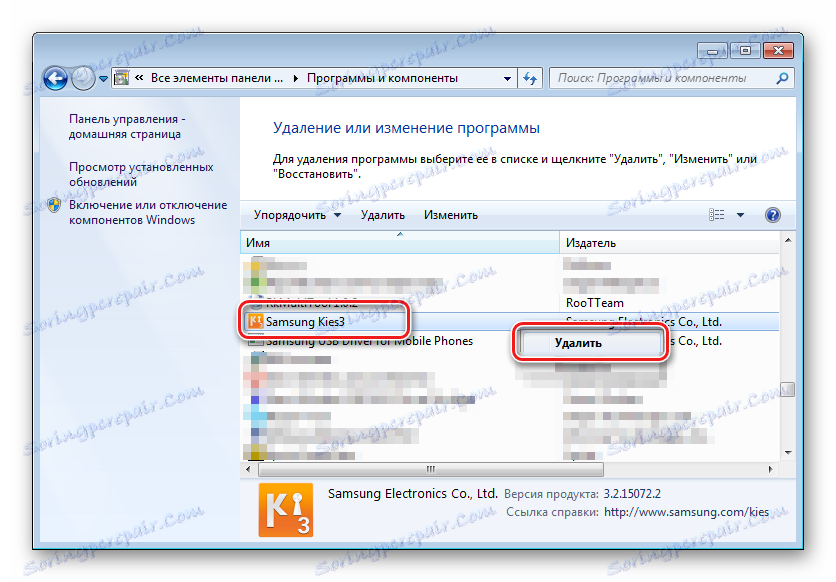Screen dimensions: 836x582
Task: Select 'Все элементы панели' breadcrumb
Action: (216, 78)
